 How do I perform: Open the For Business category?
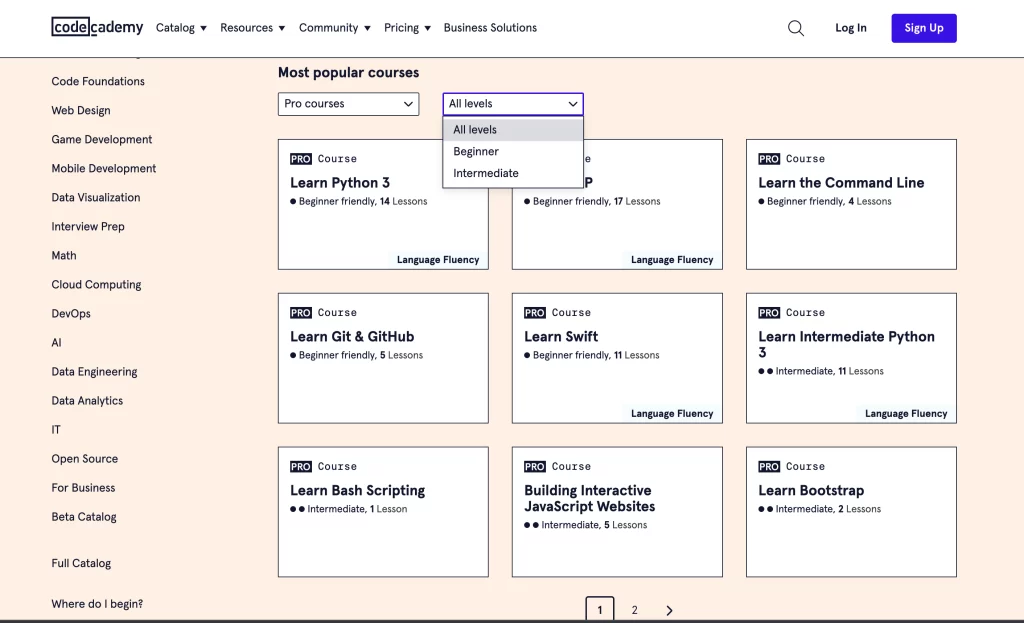pyautogui.click(x=83, y=488)
